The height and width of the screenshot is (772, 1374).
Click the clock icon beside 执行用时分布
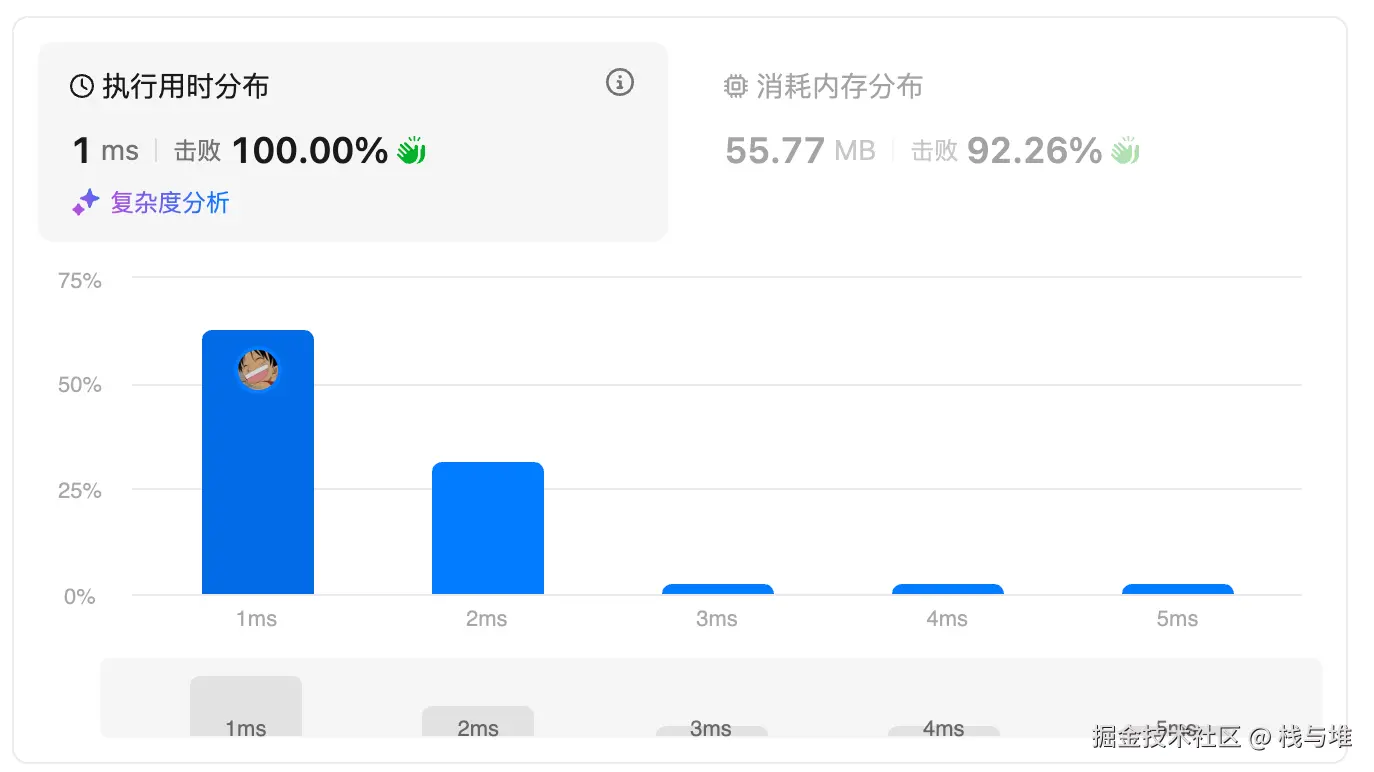point(81,86)
